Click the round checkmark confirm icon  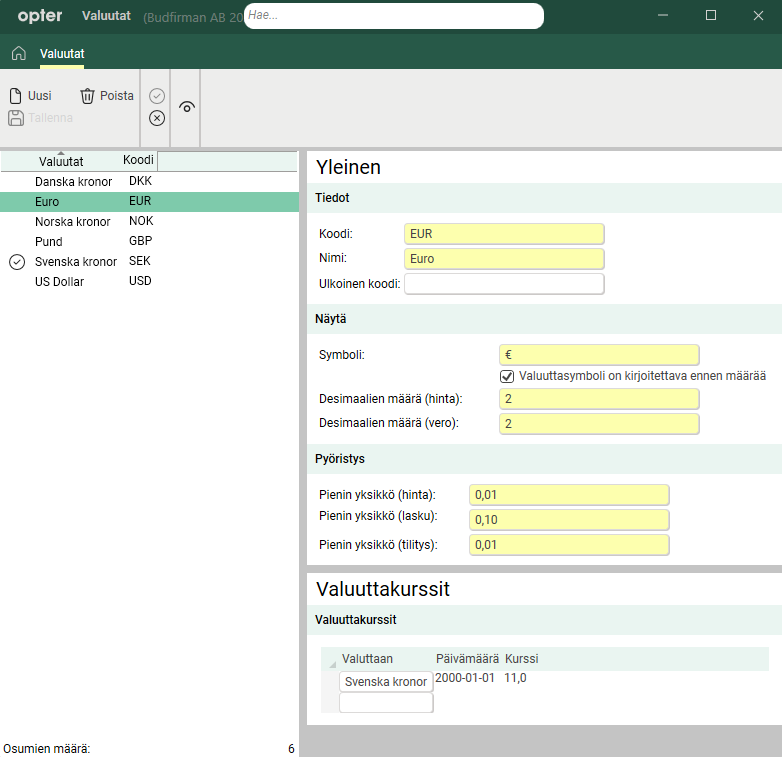[157, 96]
